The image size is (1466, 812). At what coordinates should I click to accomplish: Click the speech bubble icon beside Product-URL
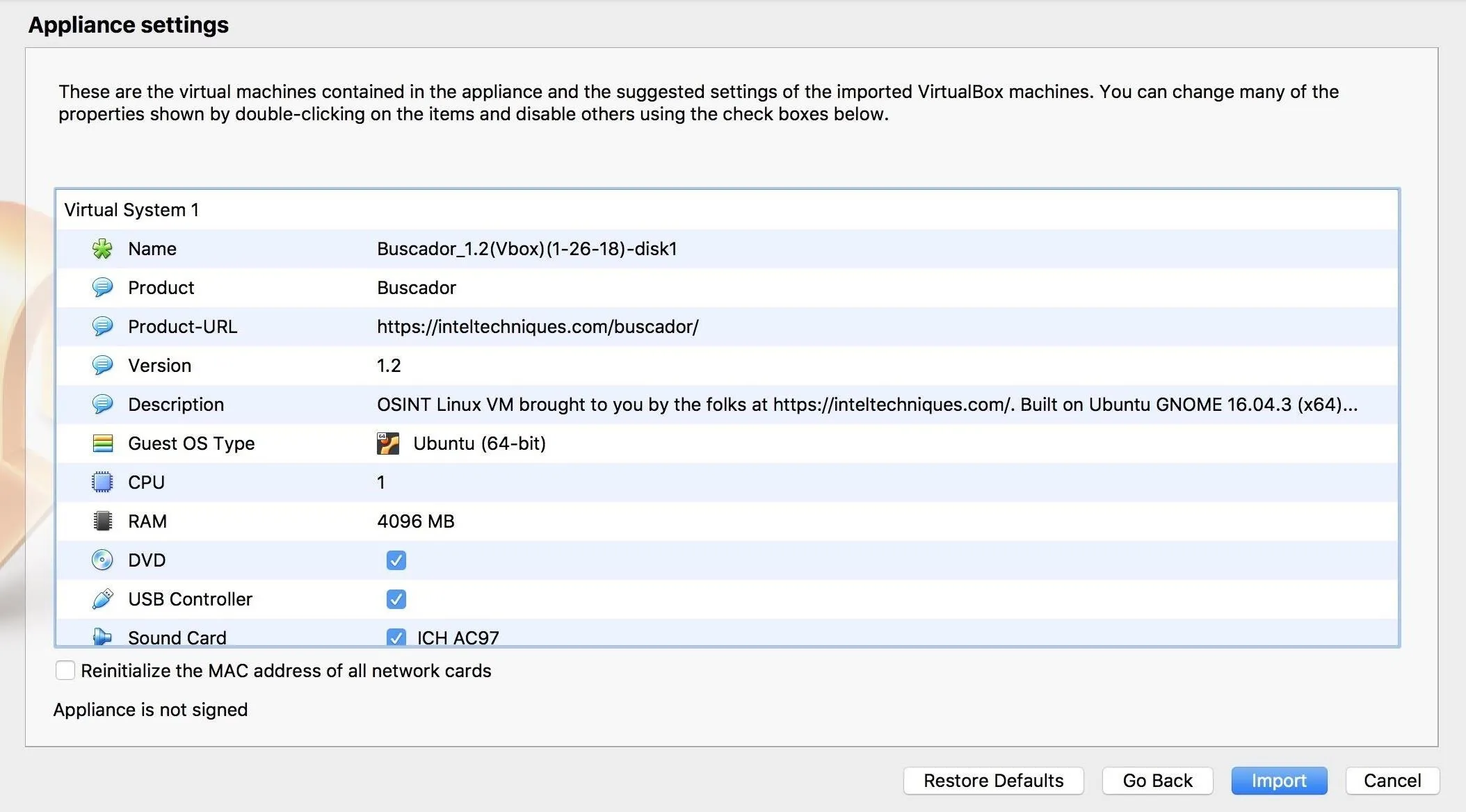[102, 327]
